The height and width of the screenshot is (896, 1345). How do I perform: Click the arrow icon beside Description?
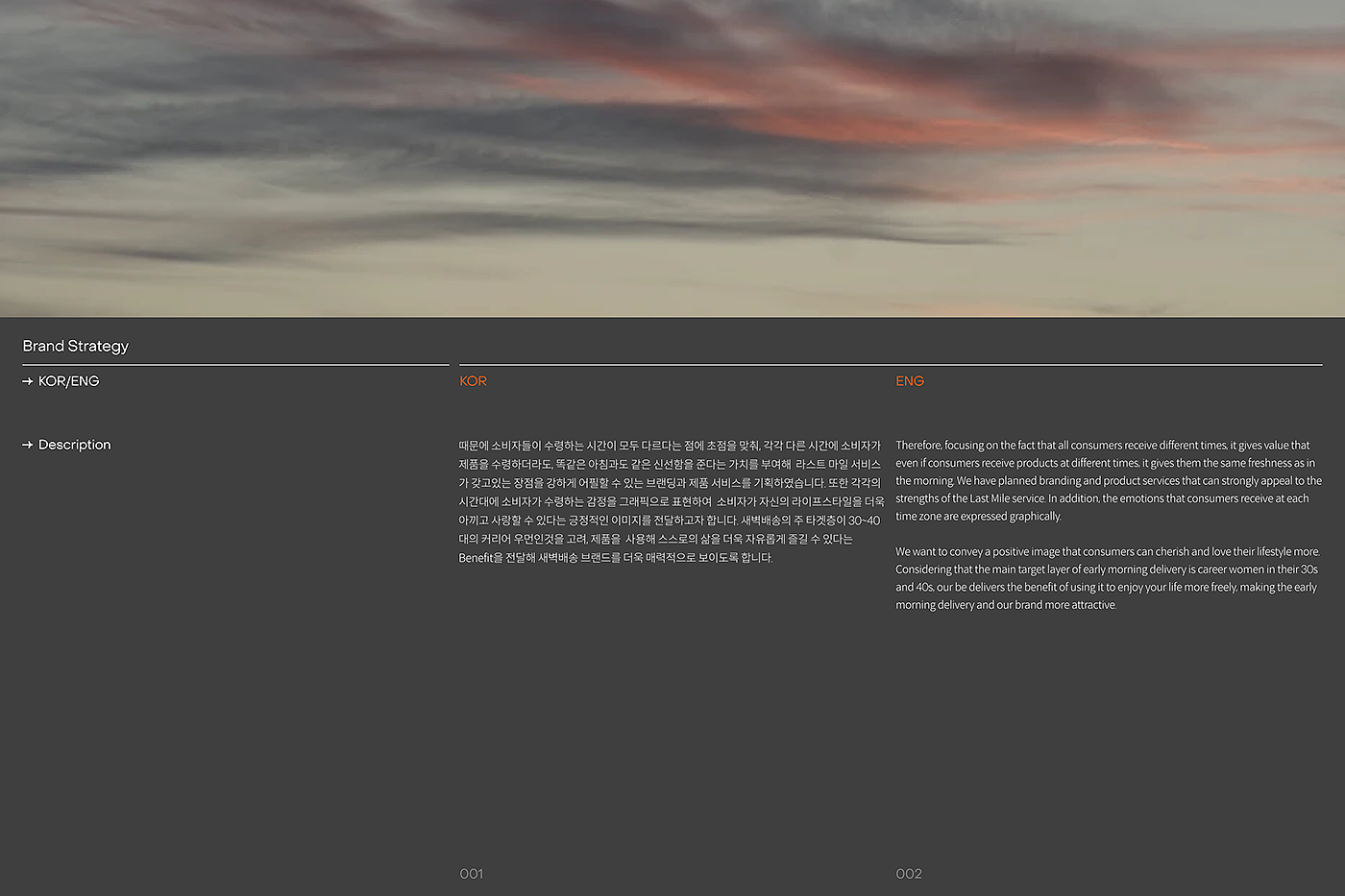[28, 445]
